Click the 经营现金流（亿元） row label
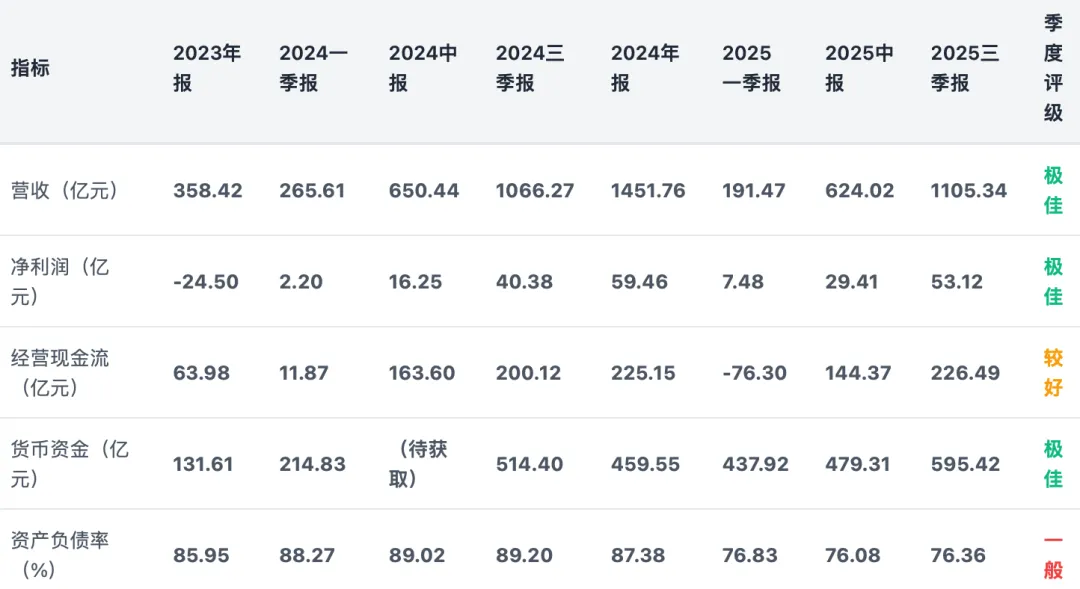Screen dimensions: 1080x589 (x=60, y=372)
